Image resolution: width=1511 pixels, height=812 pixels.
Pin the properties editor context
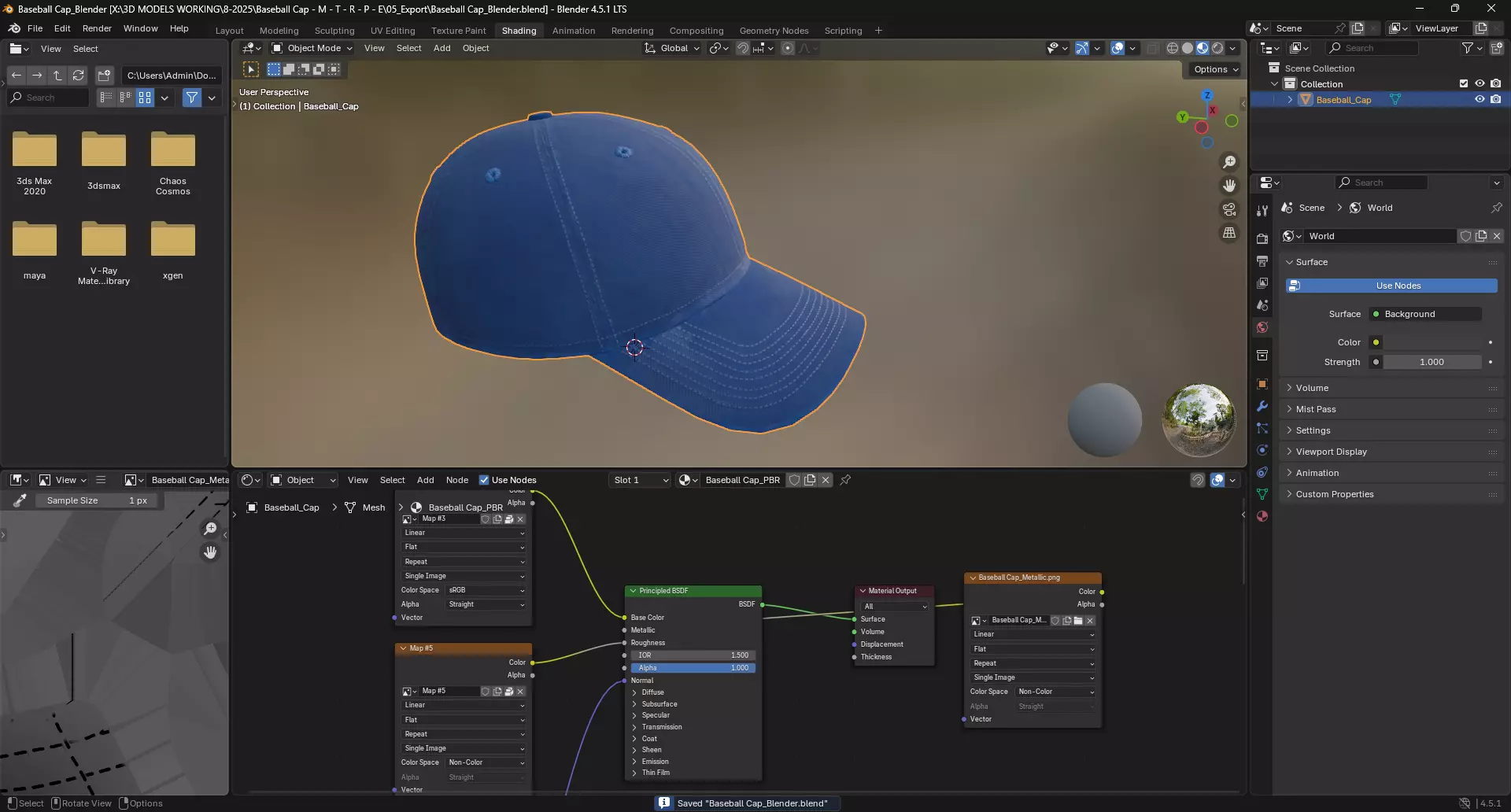(x=1496, y=208)
